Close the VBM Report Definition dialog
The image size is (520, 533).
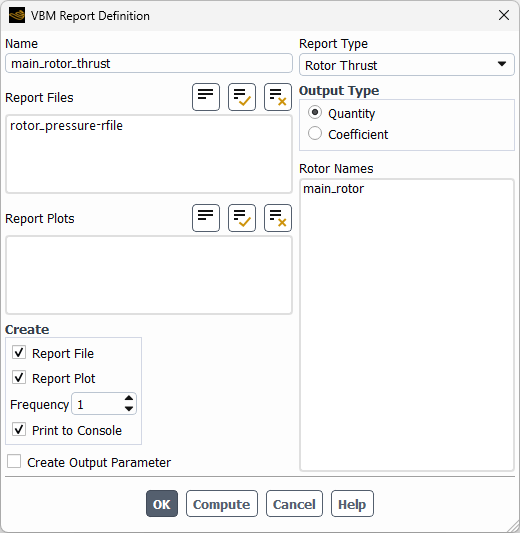click(x=504, y=15)
